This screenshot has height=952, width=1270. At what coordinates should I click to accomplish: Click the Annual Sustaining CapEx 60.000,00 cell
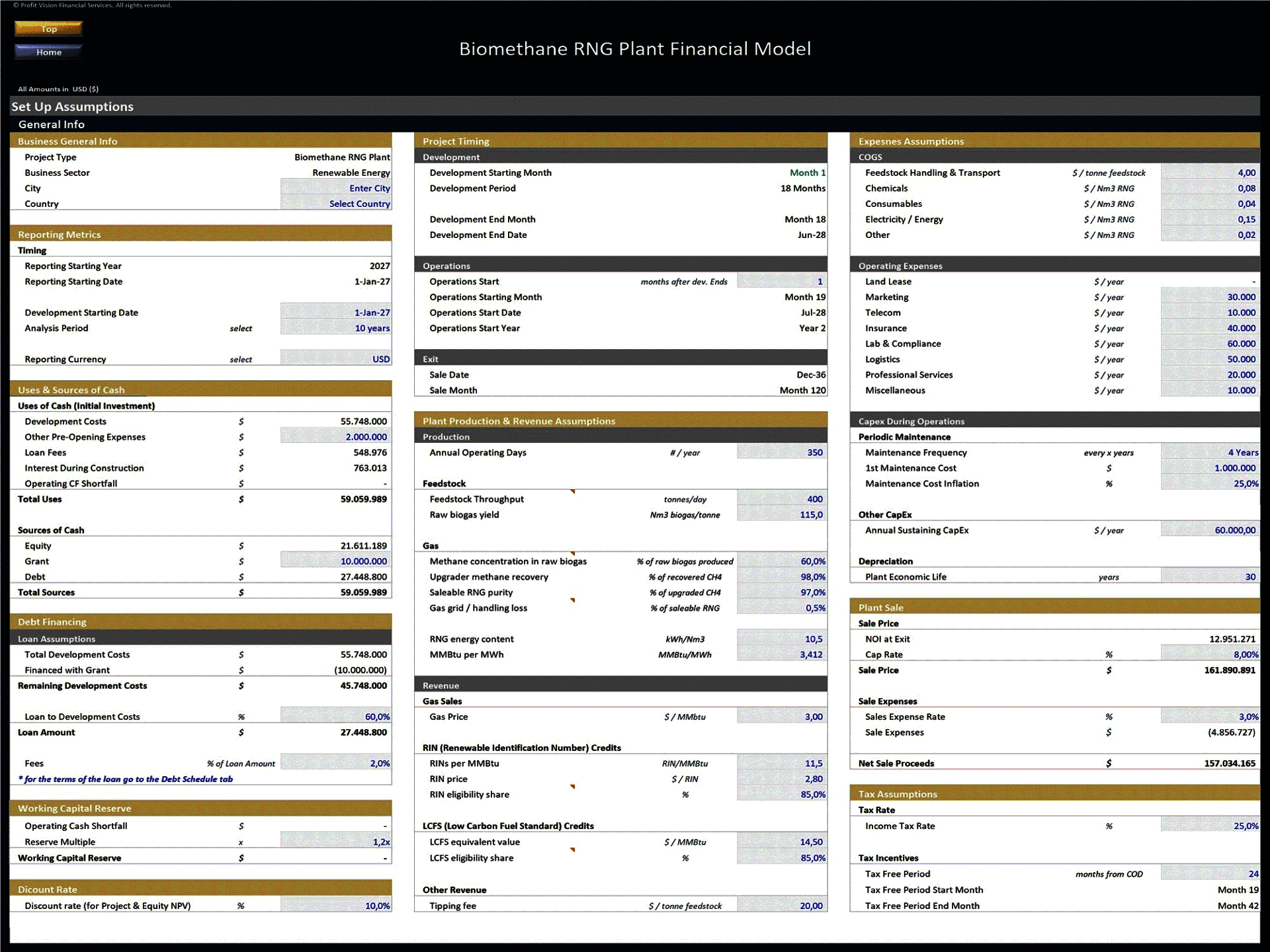pyautogui.click(x=1210, y=530)
